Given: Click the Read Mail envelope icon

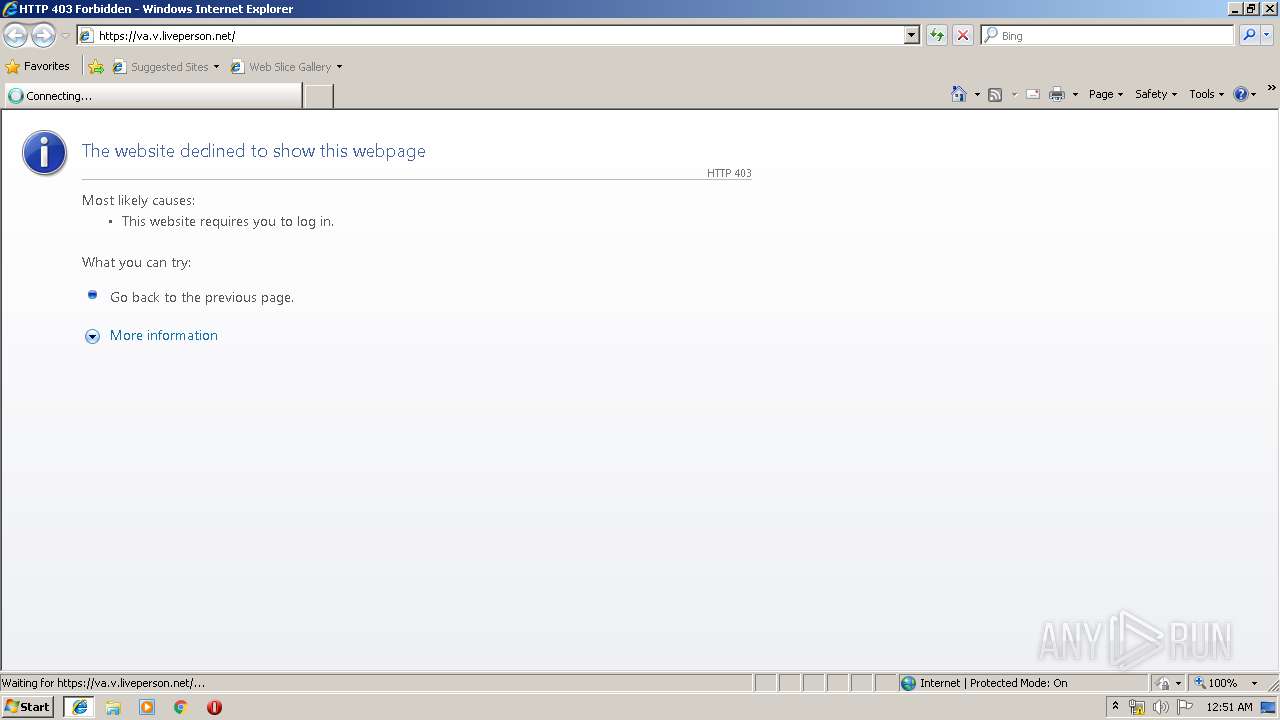Looking at the screenshot, I should (1033, 94).
